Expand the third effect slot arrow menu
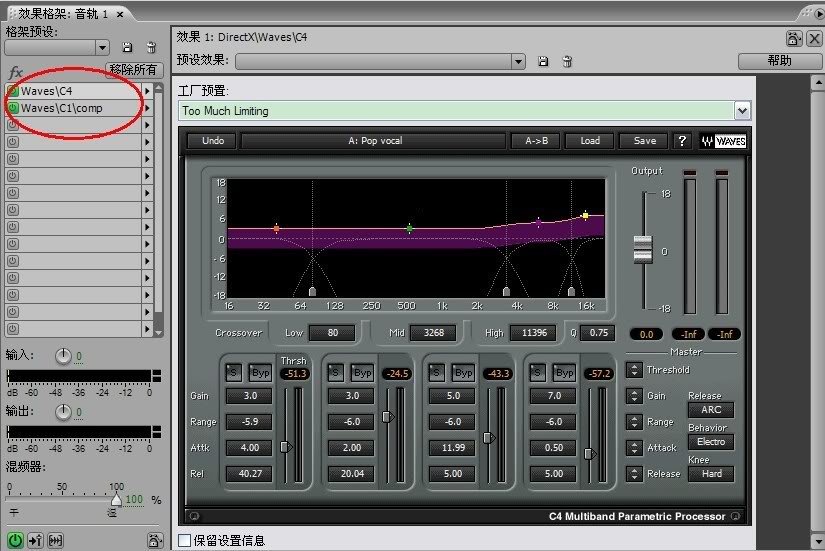 point(147,125)
